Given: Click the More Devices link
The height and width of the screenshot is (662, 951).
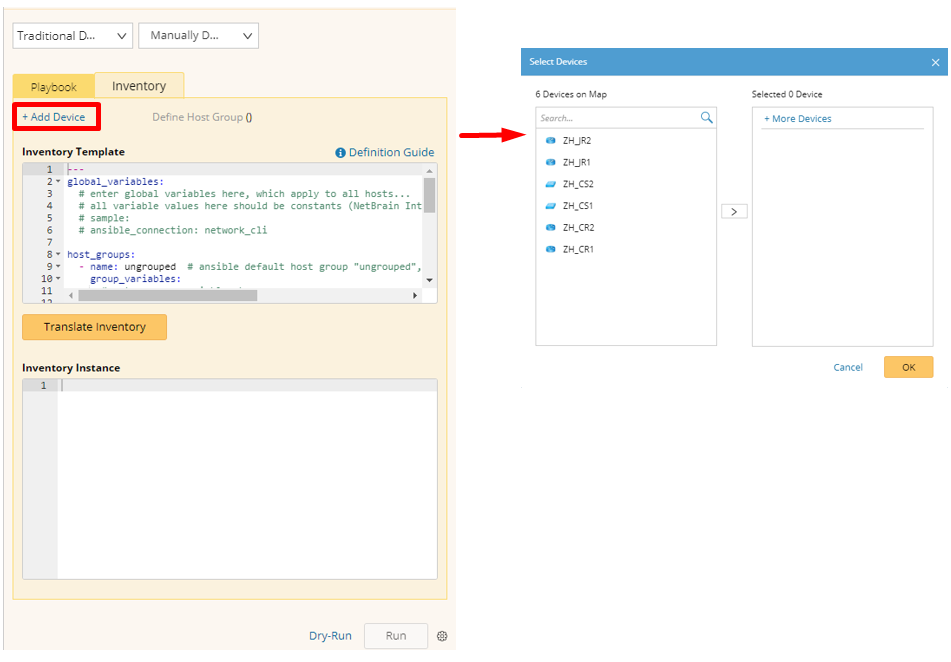Looking at the screenshot, I should click(798, 119).
